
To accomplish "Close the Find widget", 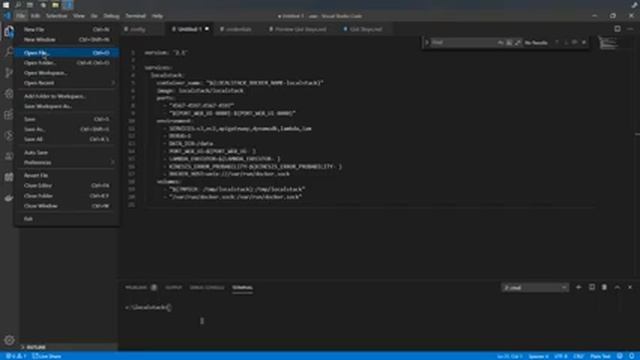I will point(584,42).
